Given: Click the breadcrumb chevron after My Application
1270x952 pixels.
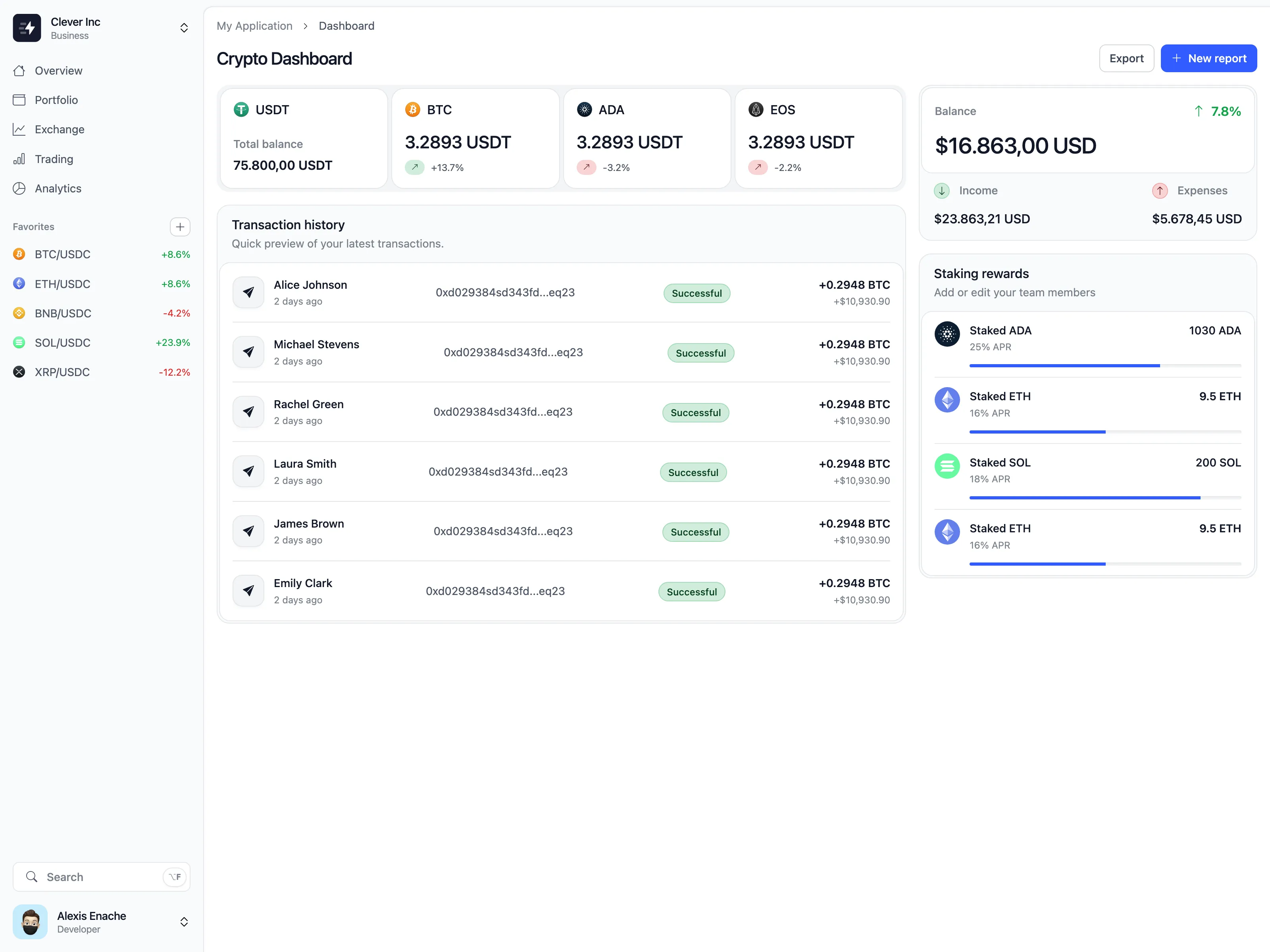Looking at the screenshot, I should pyautogui.click(x=306, y=27).
